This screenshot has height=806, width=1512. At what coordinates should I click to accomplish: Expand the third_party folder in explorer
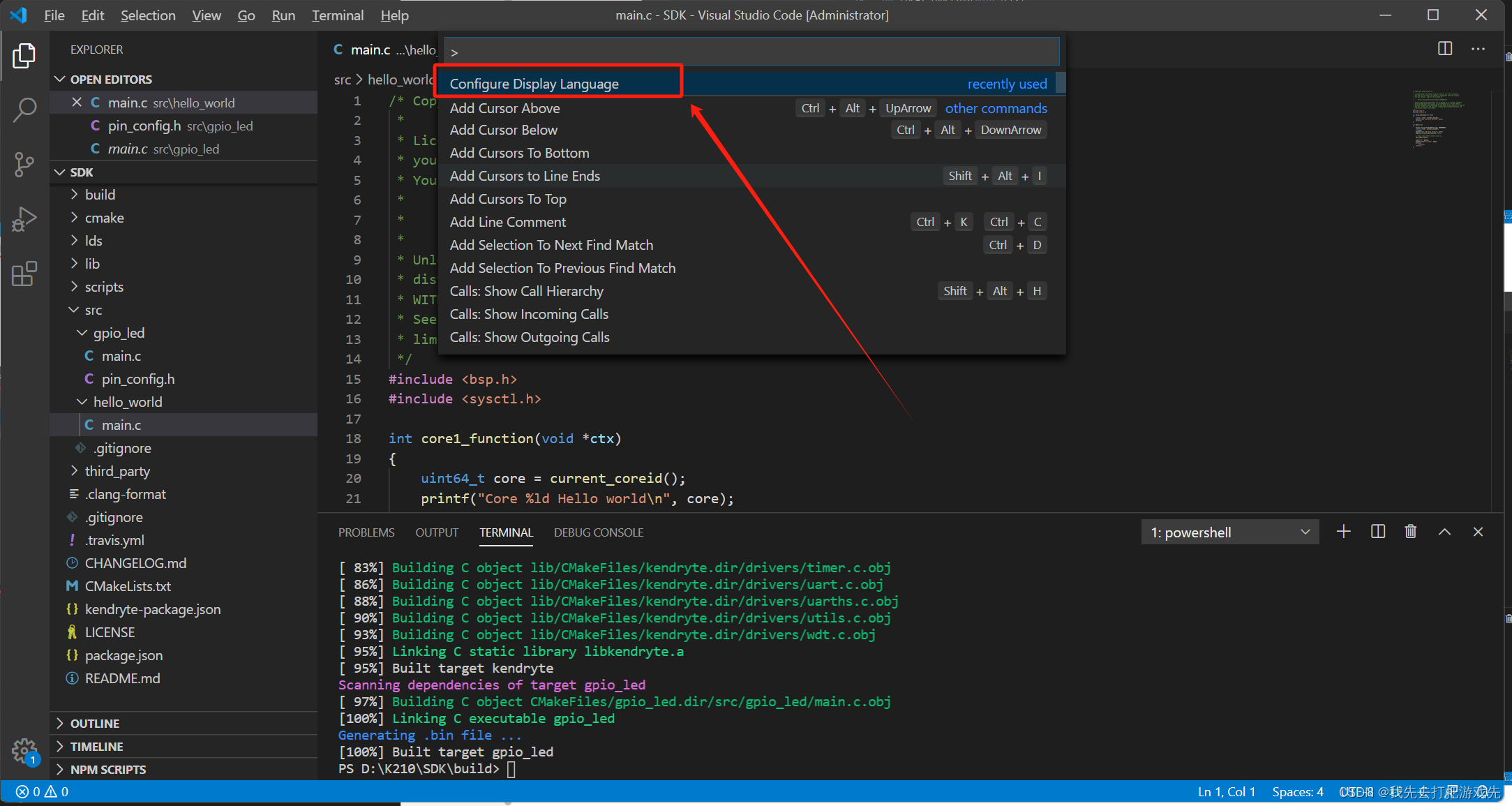(119, 470)
